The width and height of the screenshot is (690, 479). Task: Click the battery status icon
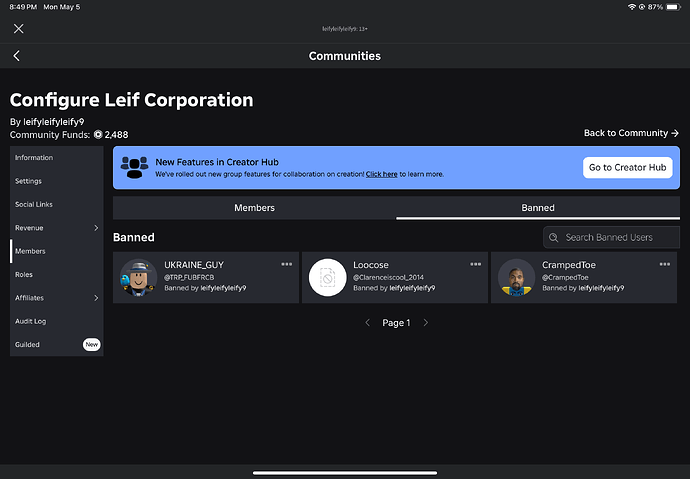pyautogui.click(x=673, y=7)
